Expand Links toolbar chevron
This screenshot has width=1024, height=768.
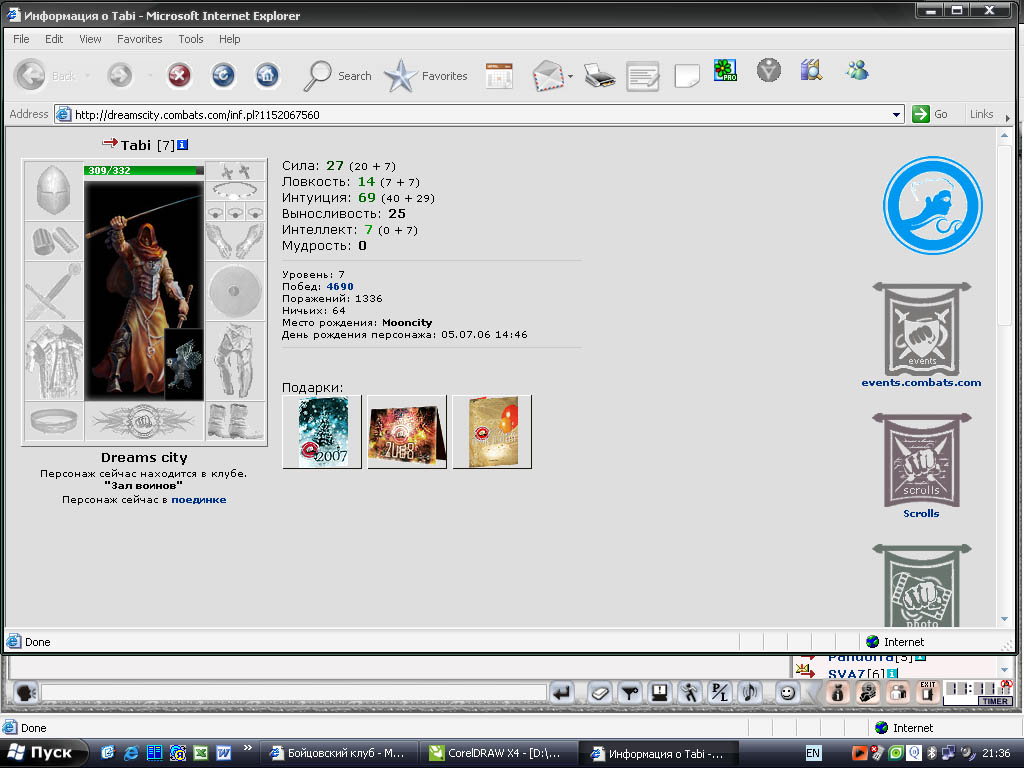1008,118
